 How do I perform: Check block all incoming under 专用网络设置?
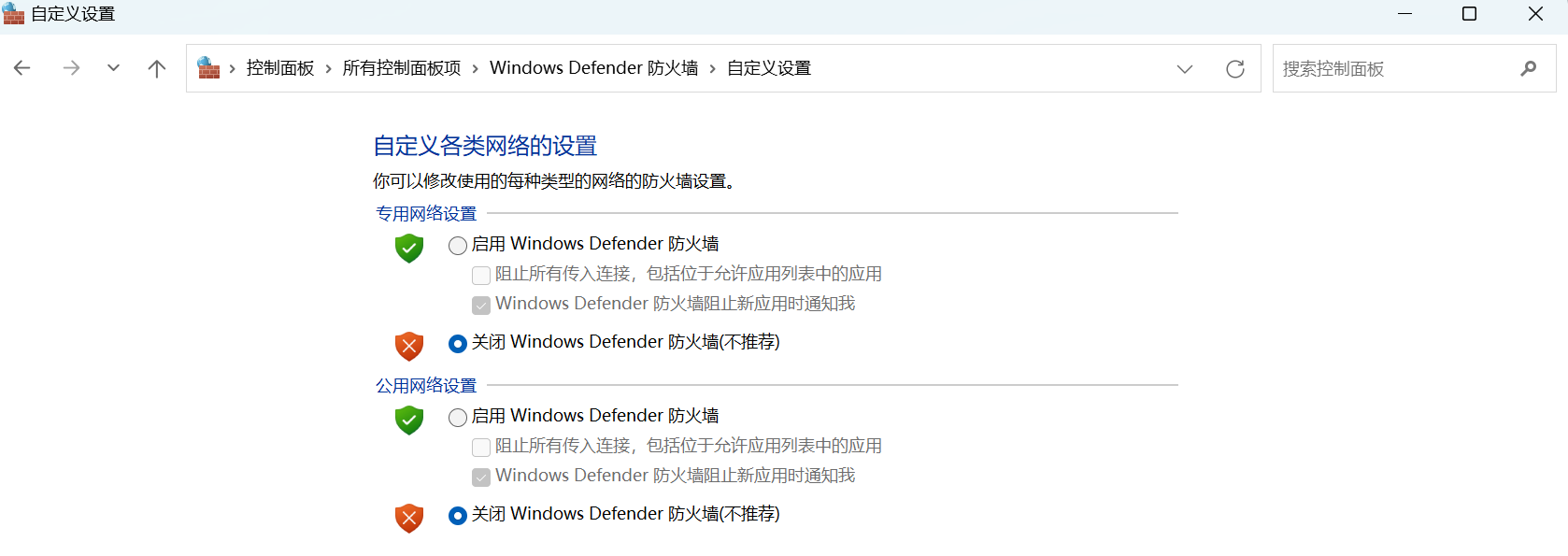pyautogui.click(x=481, y=276)
